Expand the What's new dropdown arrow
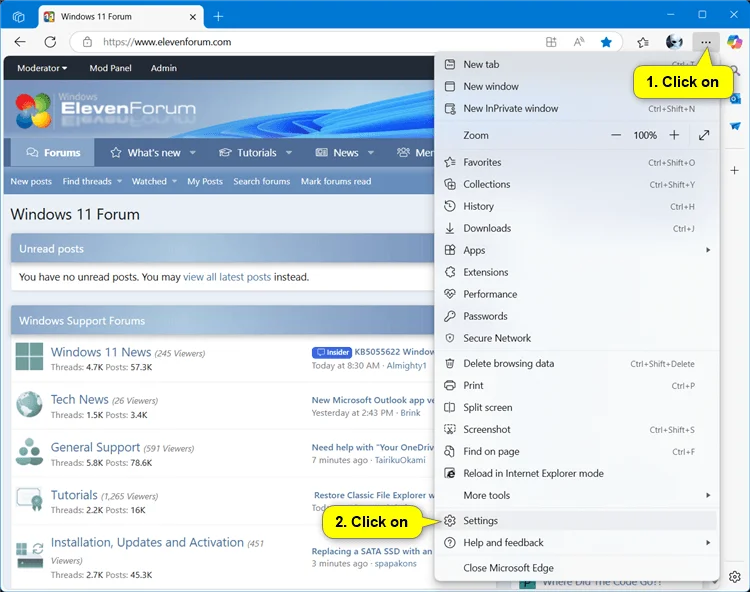This screenshot has width=750, height=592. pos(192,153)
